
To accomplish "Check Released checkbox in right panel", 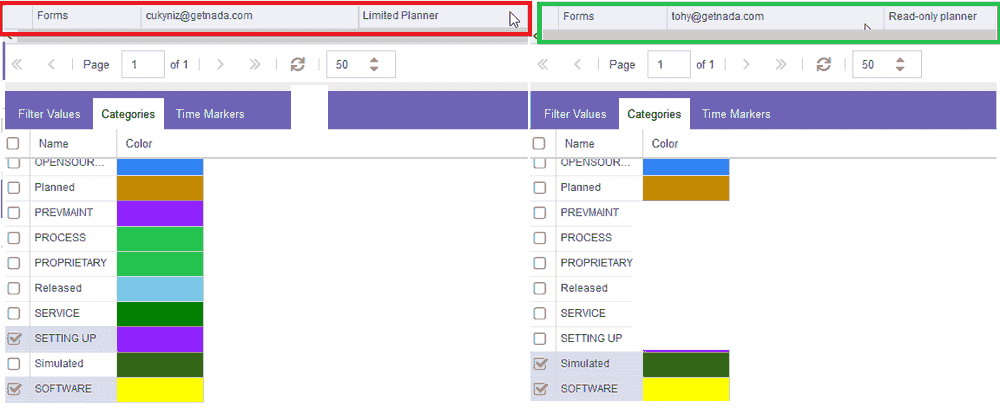I will click(540, 288).
